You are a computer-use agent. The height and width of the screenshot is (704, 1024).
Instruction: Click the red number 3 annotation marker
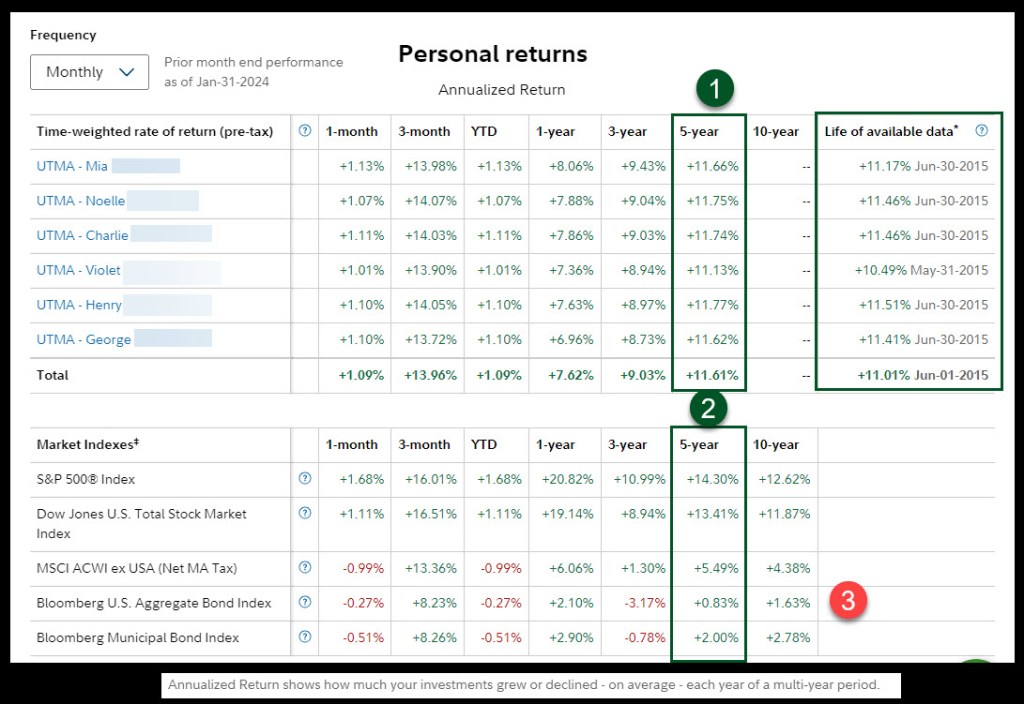(848, 601)
